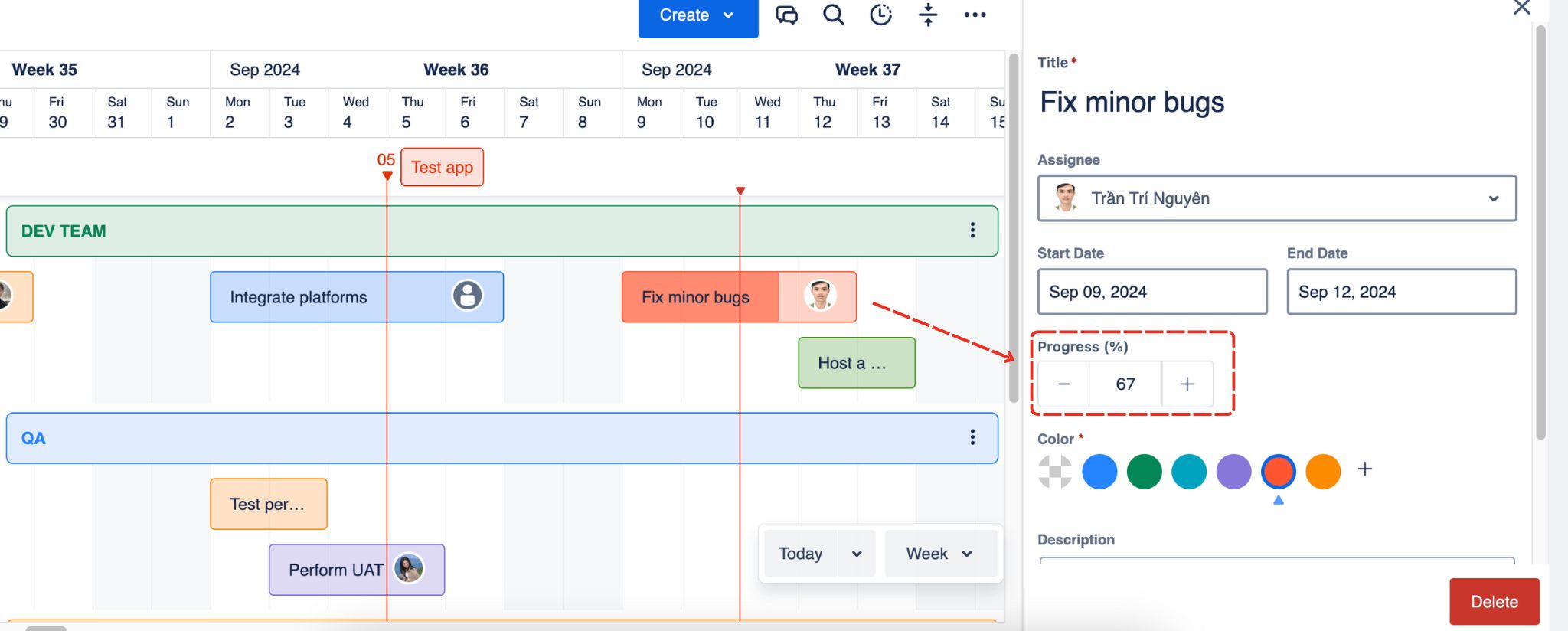This screenshot has height=631, width=1568.
Task: Expand the Create button dropdown
Action: pyautogui.click(x=728, y=15)
